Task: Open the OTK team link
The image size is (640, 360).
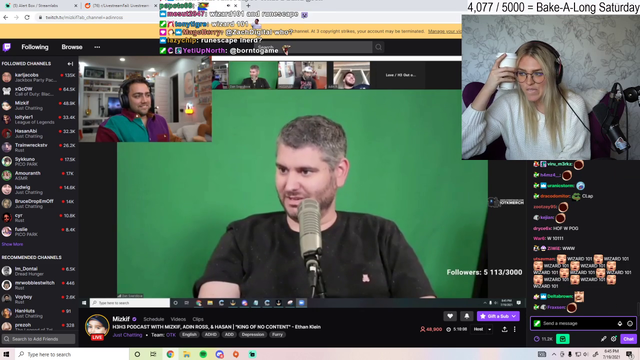Action: coord(171,335)
